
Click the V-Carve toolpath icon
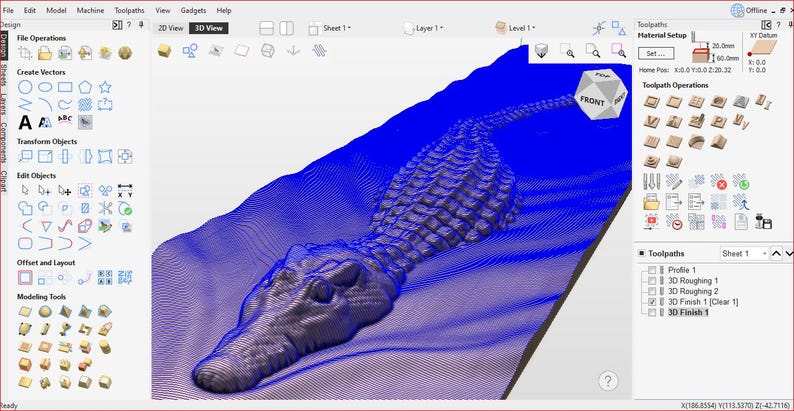pos(651,121)
